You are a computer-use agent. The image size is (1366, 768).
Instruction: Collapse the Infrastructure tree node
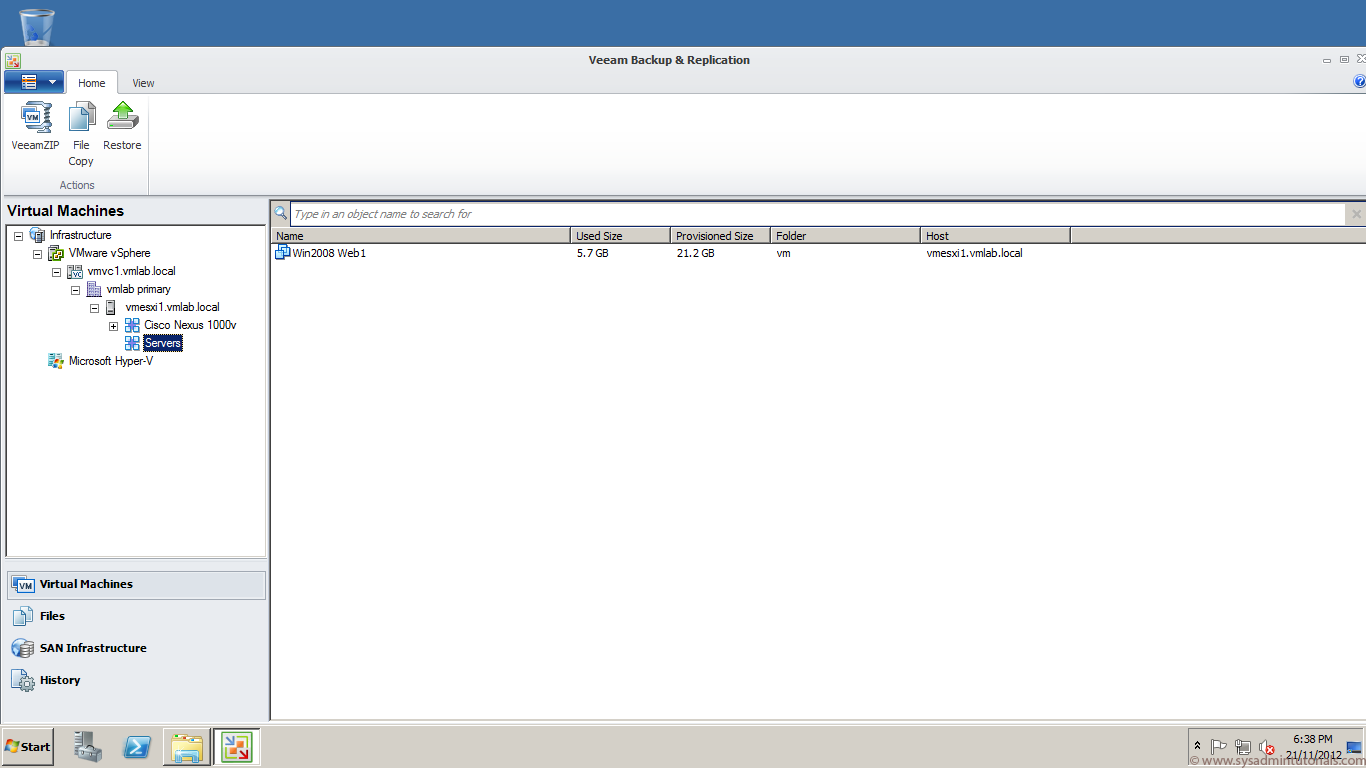click(19, 235)
